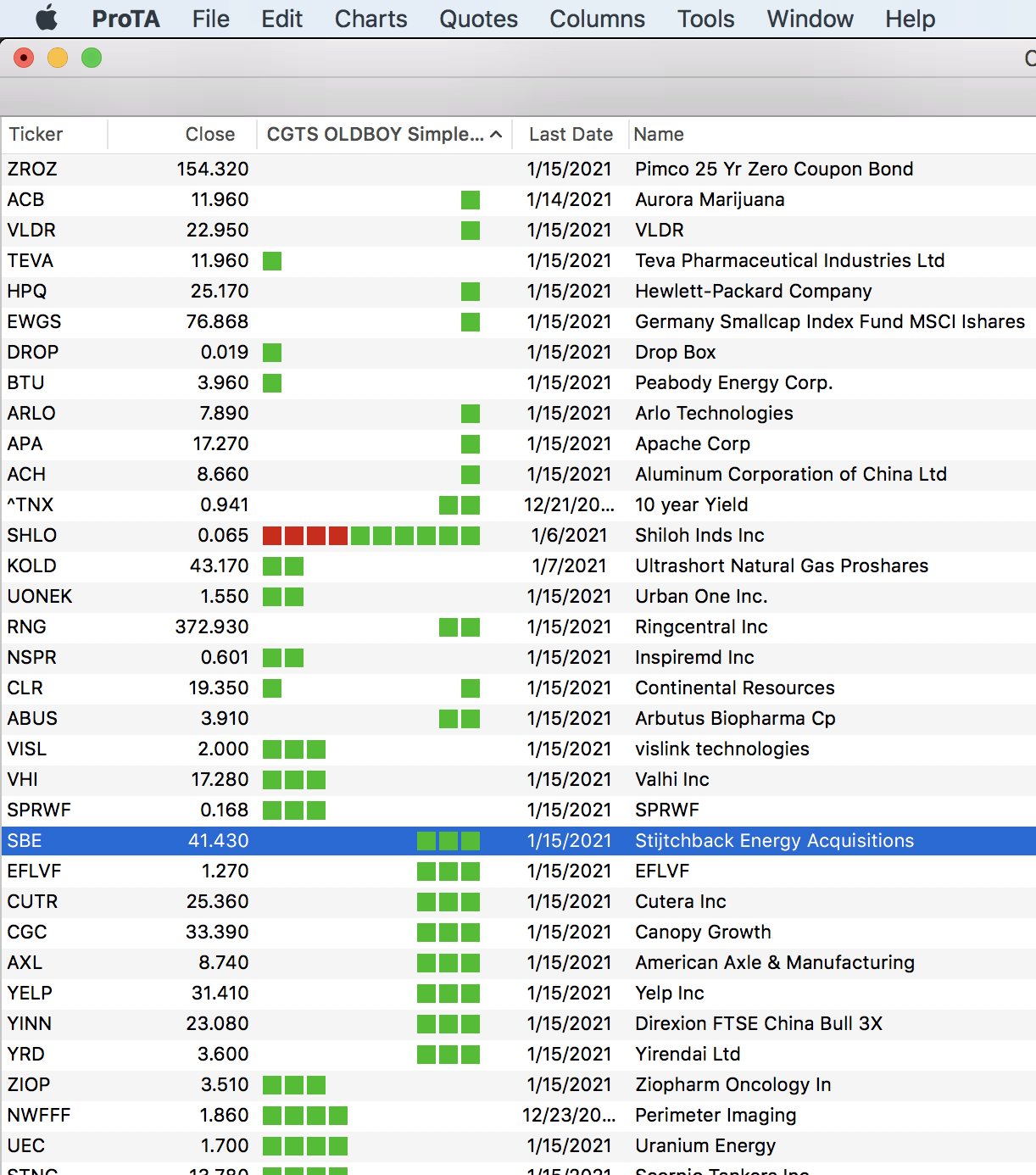Image resolution: width=1036 pixels, height=1175 pixels.
Task: Select Canopy Growth name
Action: pos(703,932)
